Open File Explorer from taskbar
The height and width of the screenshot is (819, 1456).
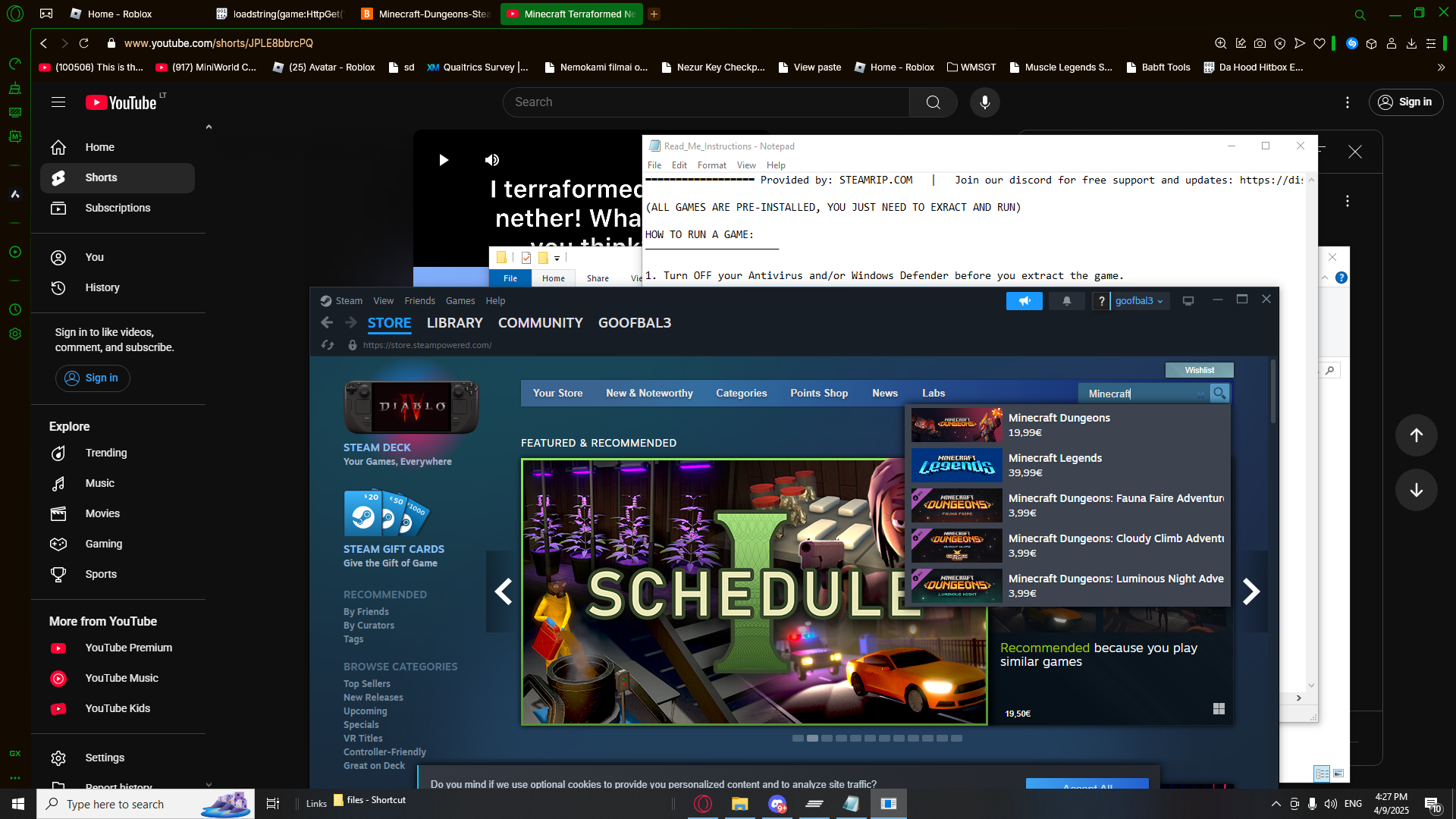739,804
